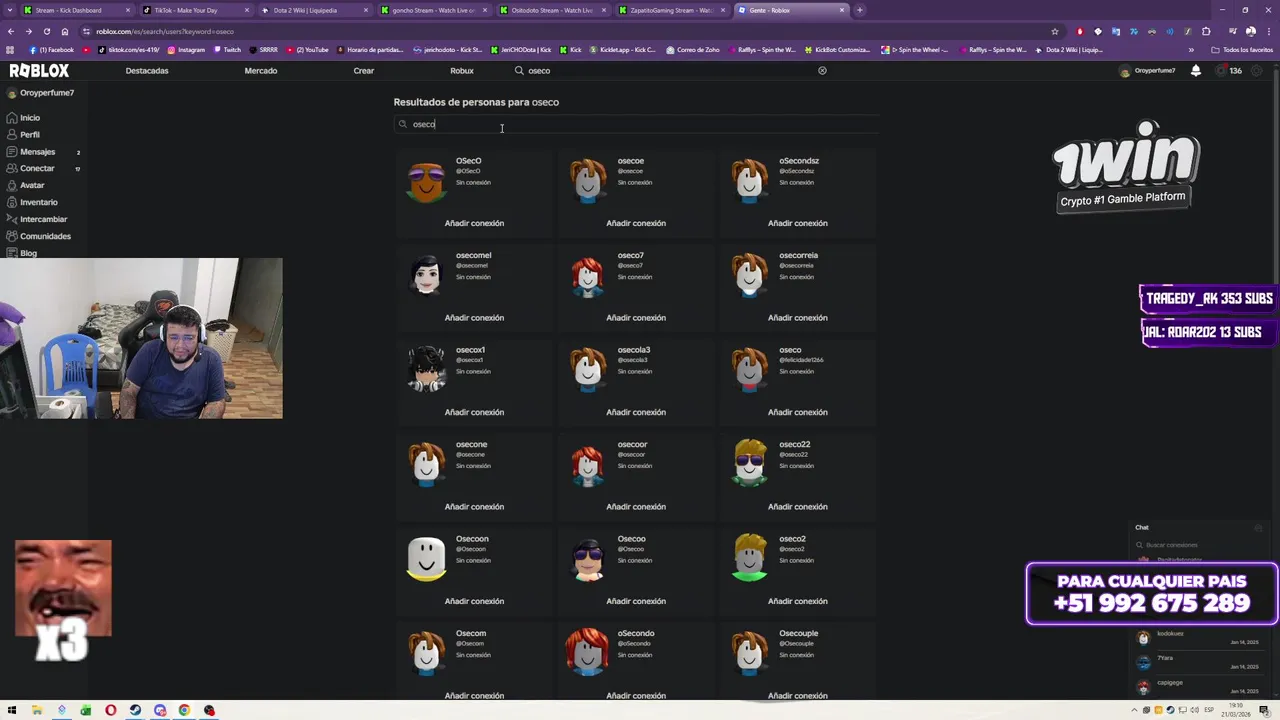Open the Mensajes sidebar icon
1280x720 pixels.
tap(12, 152)
